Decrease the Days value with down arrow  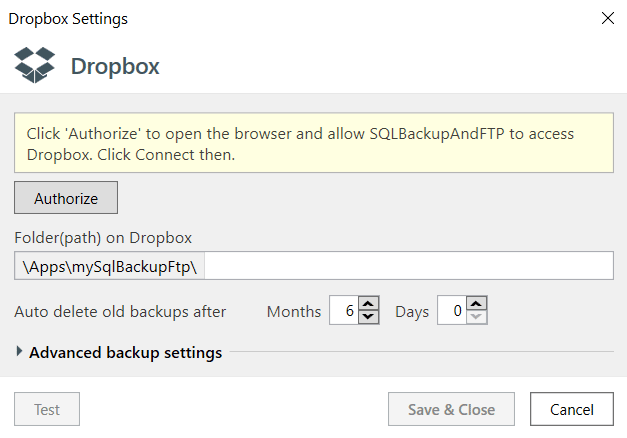(476, 317)
